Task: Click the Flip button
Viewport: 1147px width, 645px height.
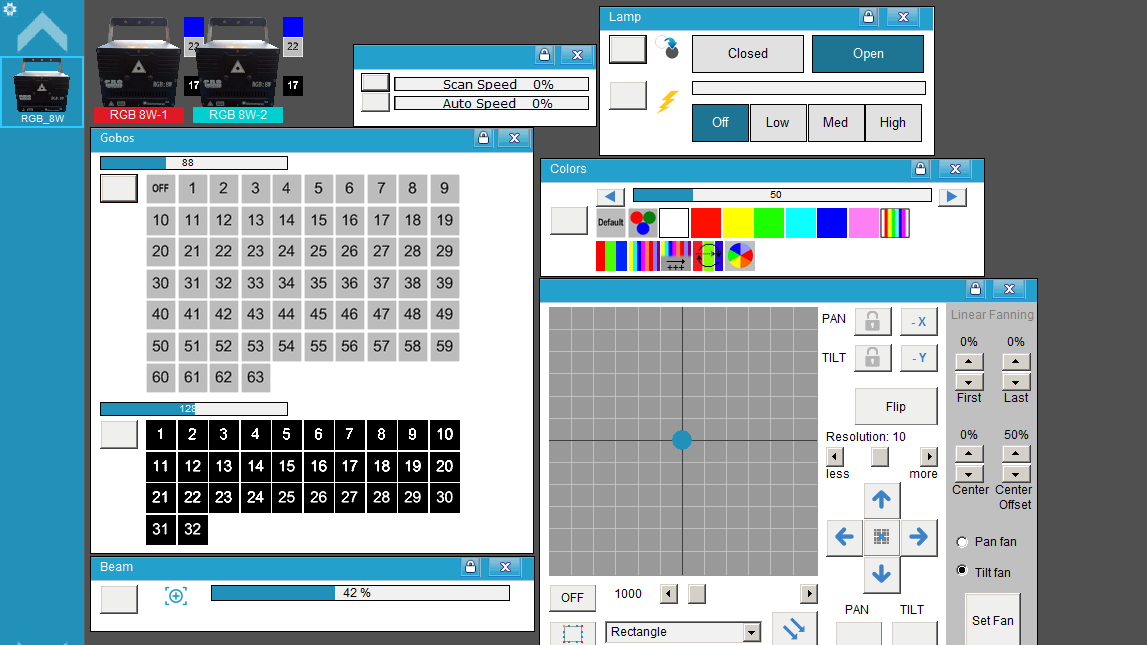Action: [x=895, y=407]
